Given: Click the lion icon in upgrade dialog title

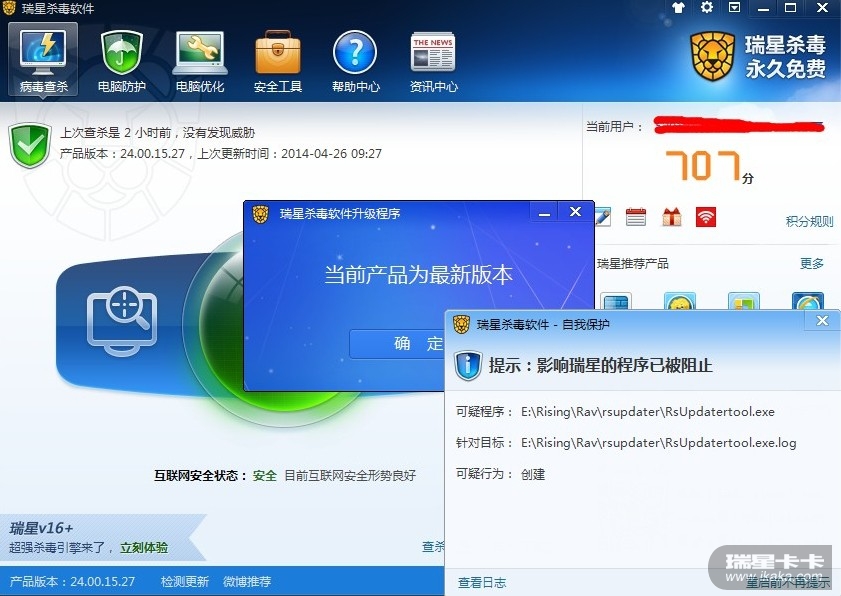Looking at the screenshot, I should 261,214.
